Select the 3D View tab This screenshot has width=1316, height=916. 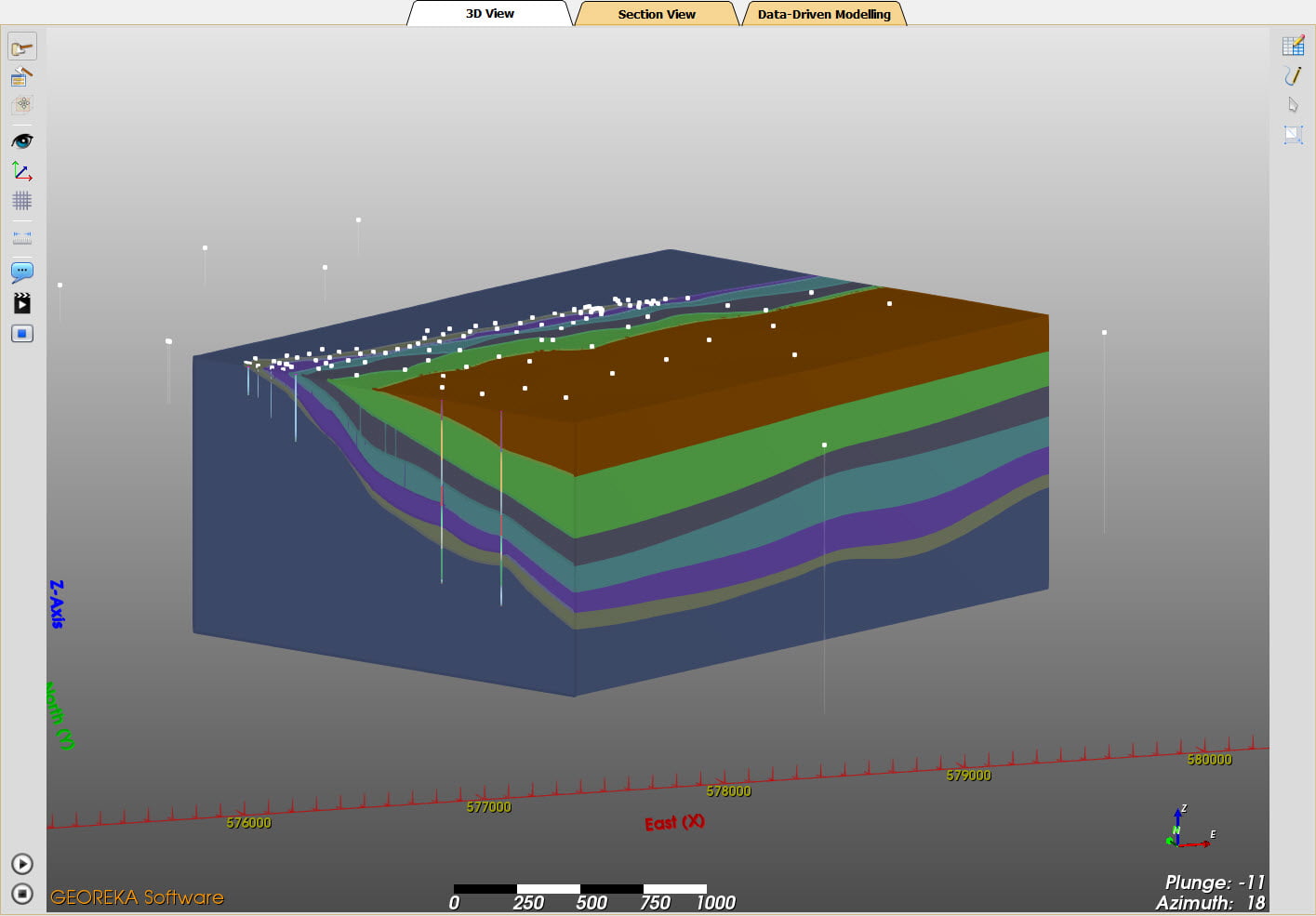tap(490, 13)
